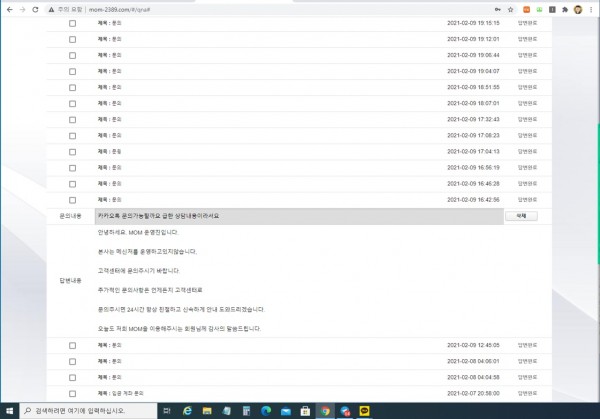Image resolution: width=600 pixels, height=419 pixels.
Task: Click the 카카오톡 문의가능할까요 inquiry text
Action: (x=158, y=216)
